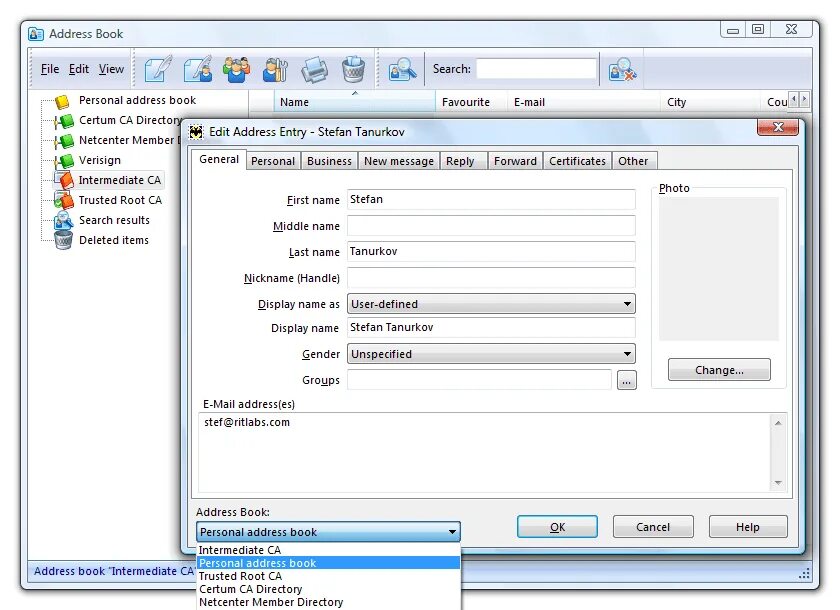Switch to the Certificates tab
Viewport: 840px width, 610px height.
577,160
